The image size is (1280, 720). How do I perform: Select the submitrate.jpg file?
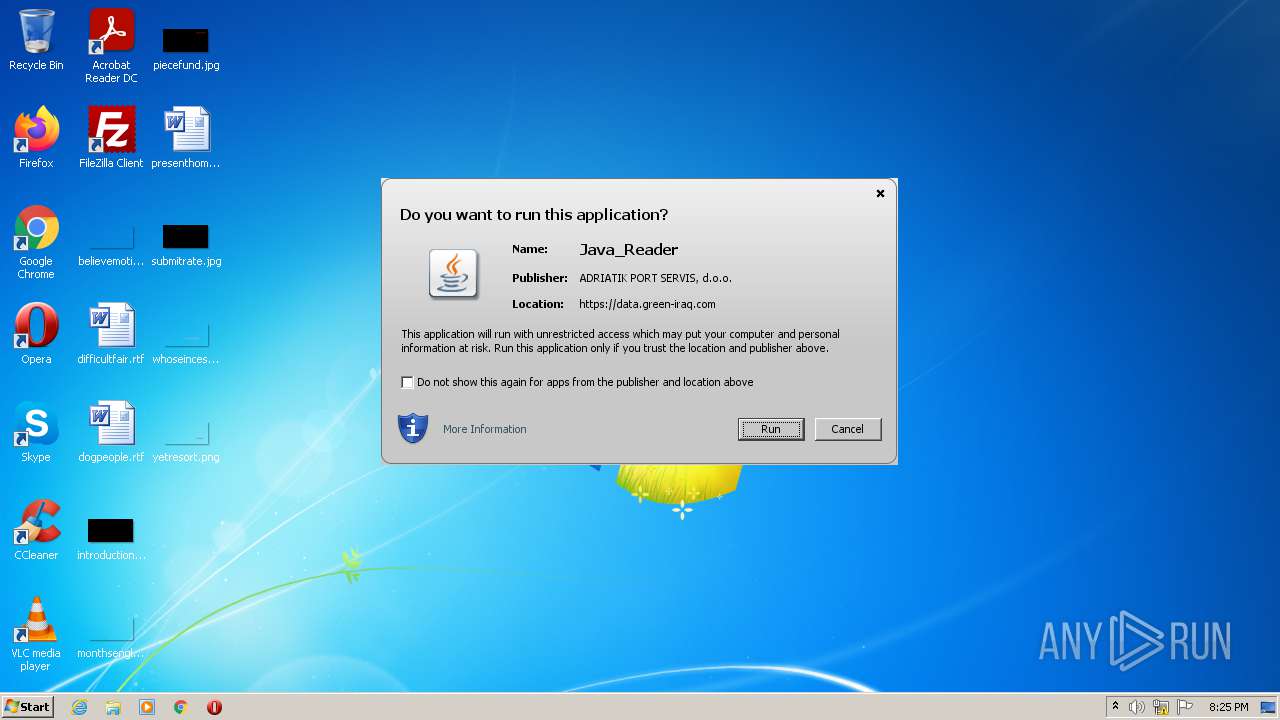pyautogui.click(x=186, y=245)
